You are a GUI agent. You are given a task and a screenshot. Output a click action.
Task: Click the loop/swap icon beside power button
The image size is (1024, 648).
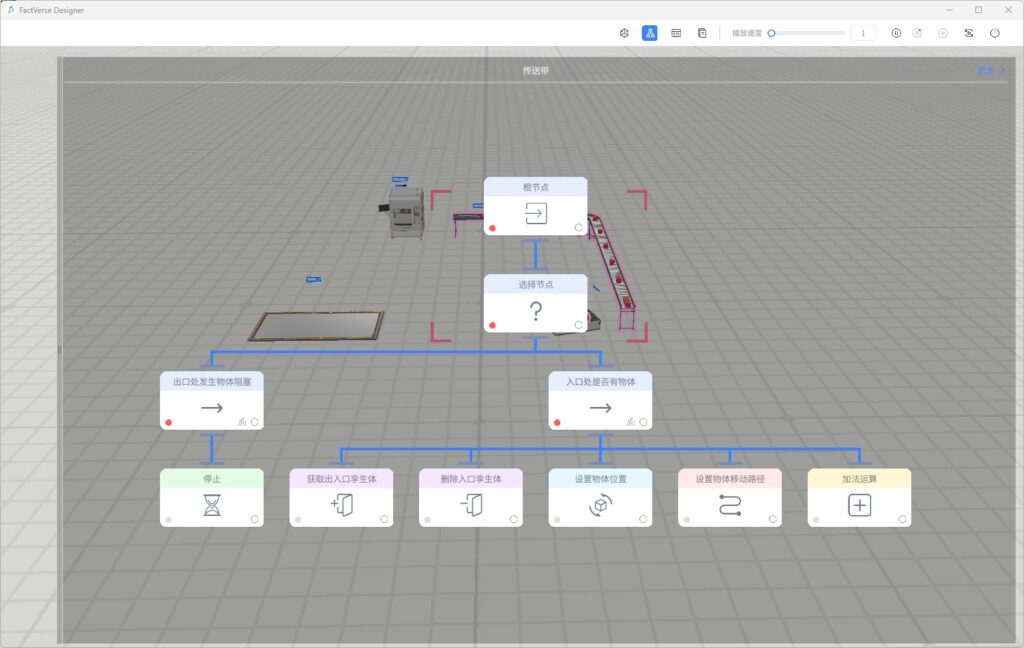pos(969,33)
